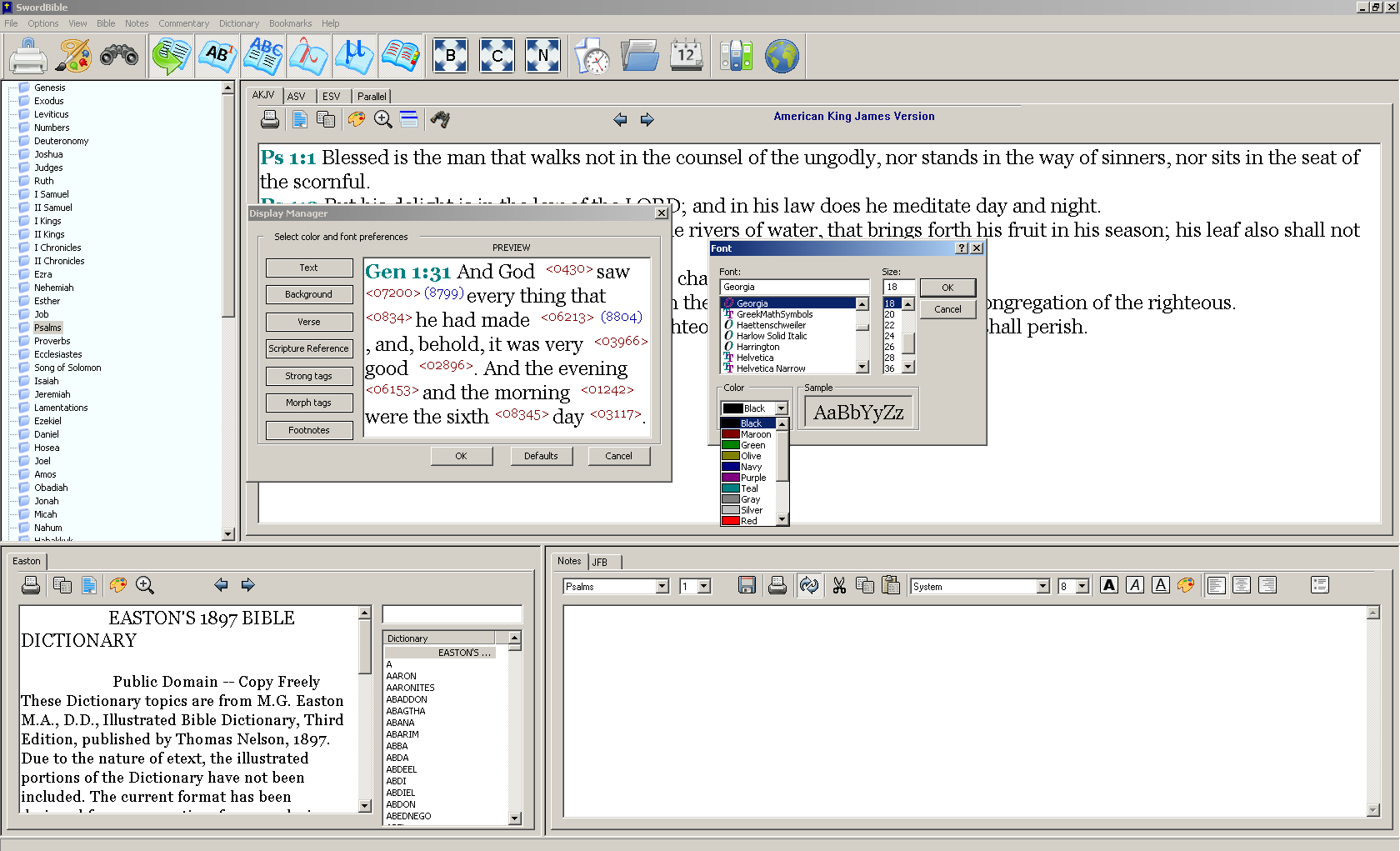Image resolution: width=1400 pixels, height=851 pixels.
Task: Save notes with the floppy disk icon
Action: click(x=747, y=585)
